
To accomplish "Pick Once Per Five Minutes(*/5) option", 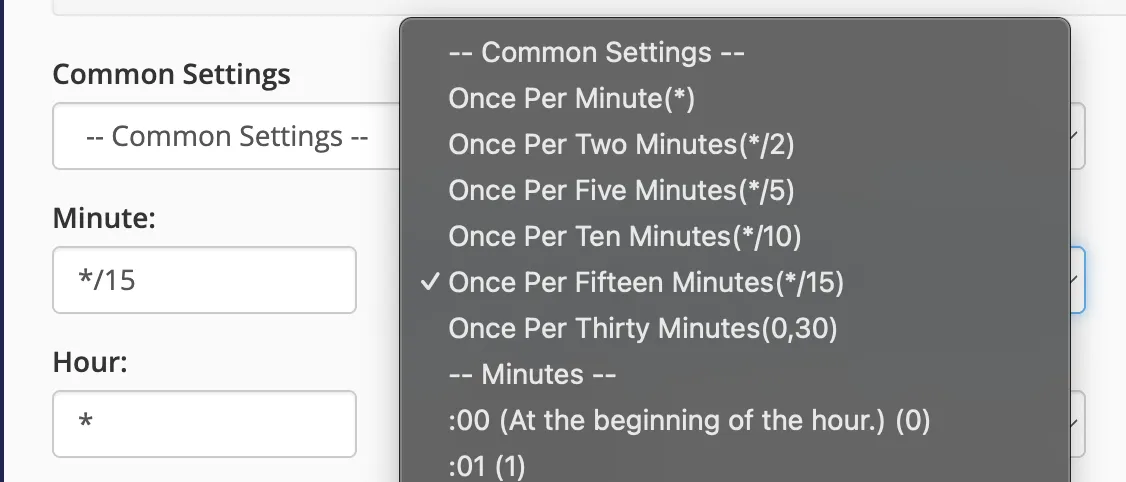I will 621,190.
